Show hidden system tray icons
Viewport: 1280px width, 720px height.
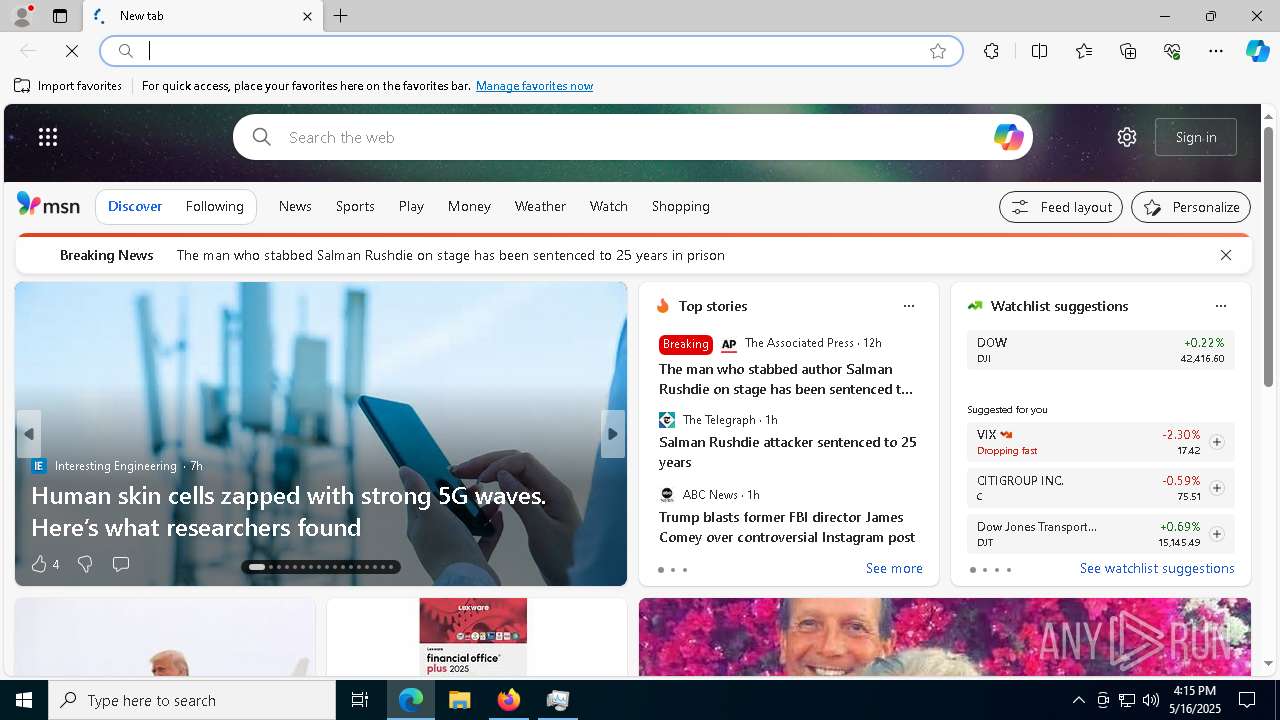1078,700
